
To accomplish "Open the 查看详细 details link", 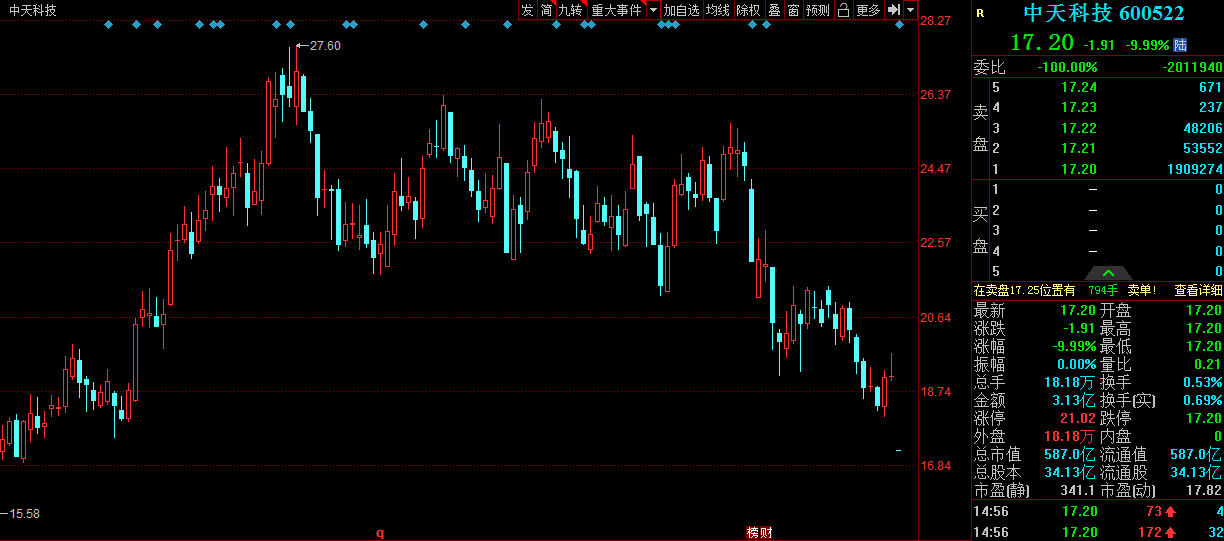I will [x=1198, y=290].
